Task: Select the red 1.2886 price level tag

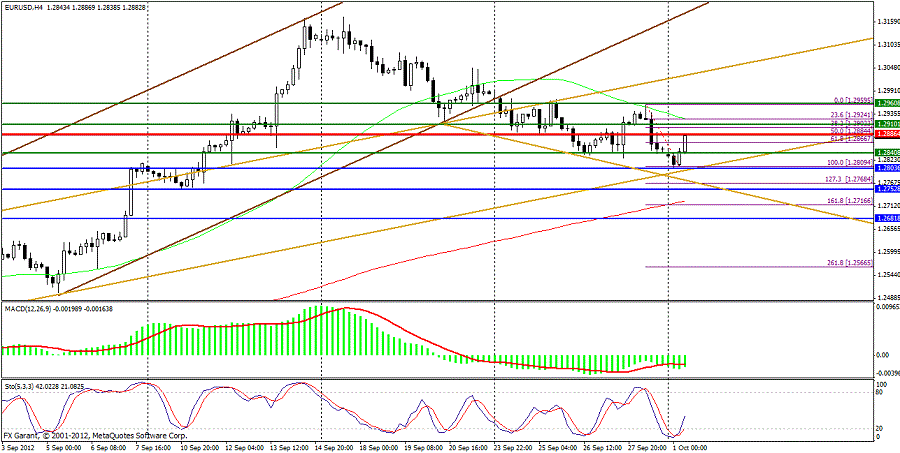Action: click(887, 133)
